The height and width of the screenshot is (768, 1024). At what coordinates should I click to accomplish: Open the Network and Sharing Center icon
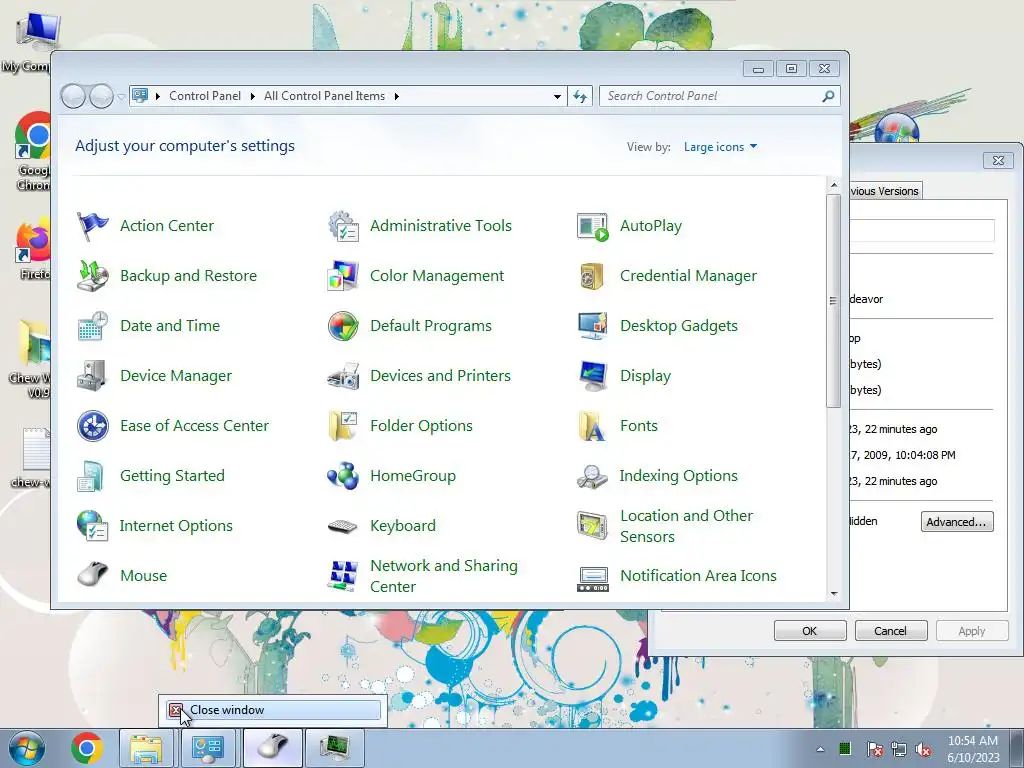[343, 575]
